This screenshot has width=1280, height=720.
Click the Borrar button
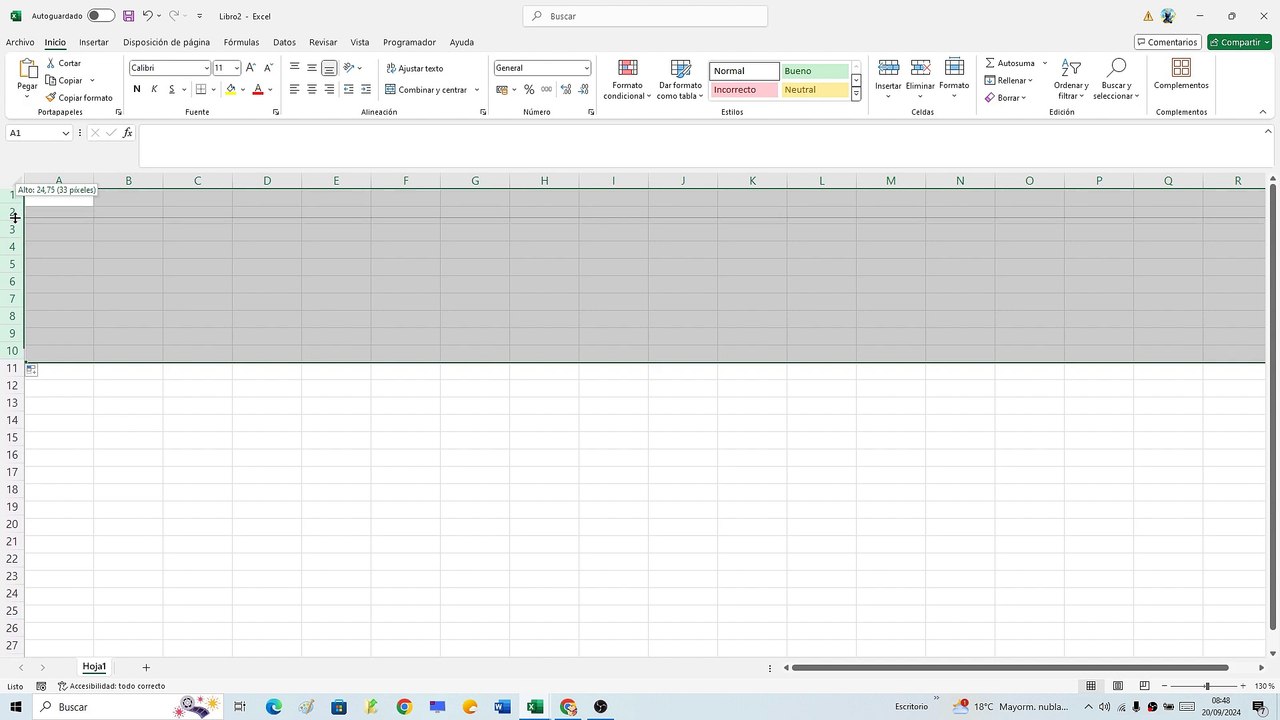tap(1006, 98)
